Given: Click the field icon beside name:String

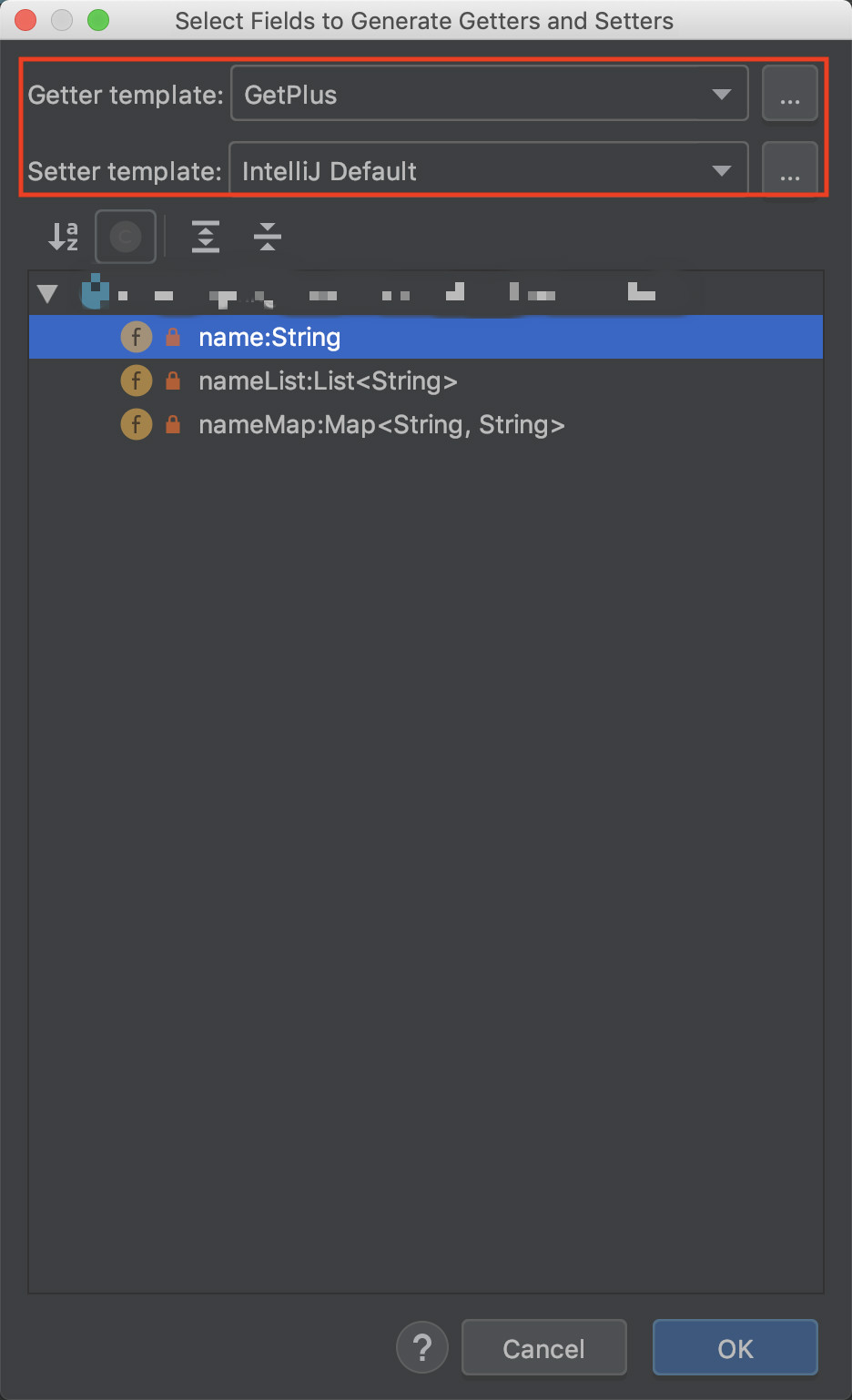Looking at the screenshot, I should [x=137, y=337].
